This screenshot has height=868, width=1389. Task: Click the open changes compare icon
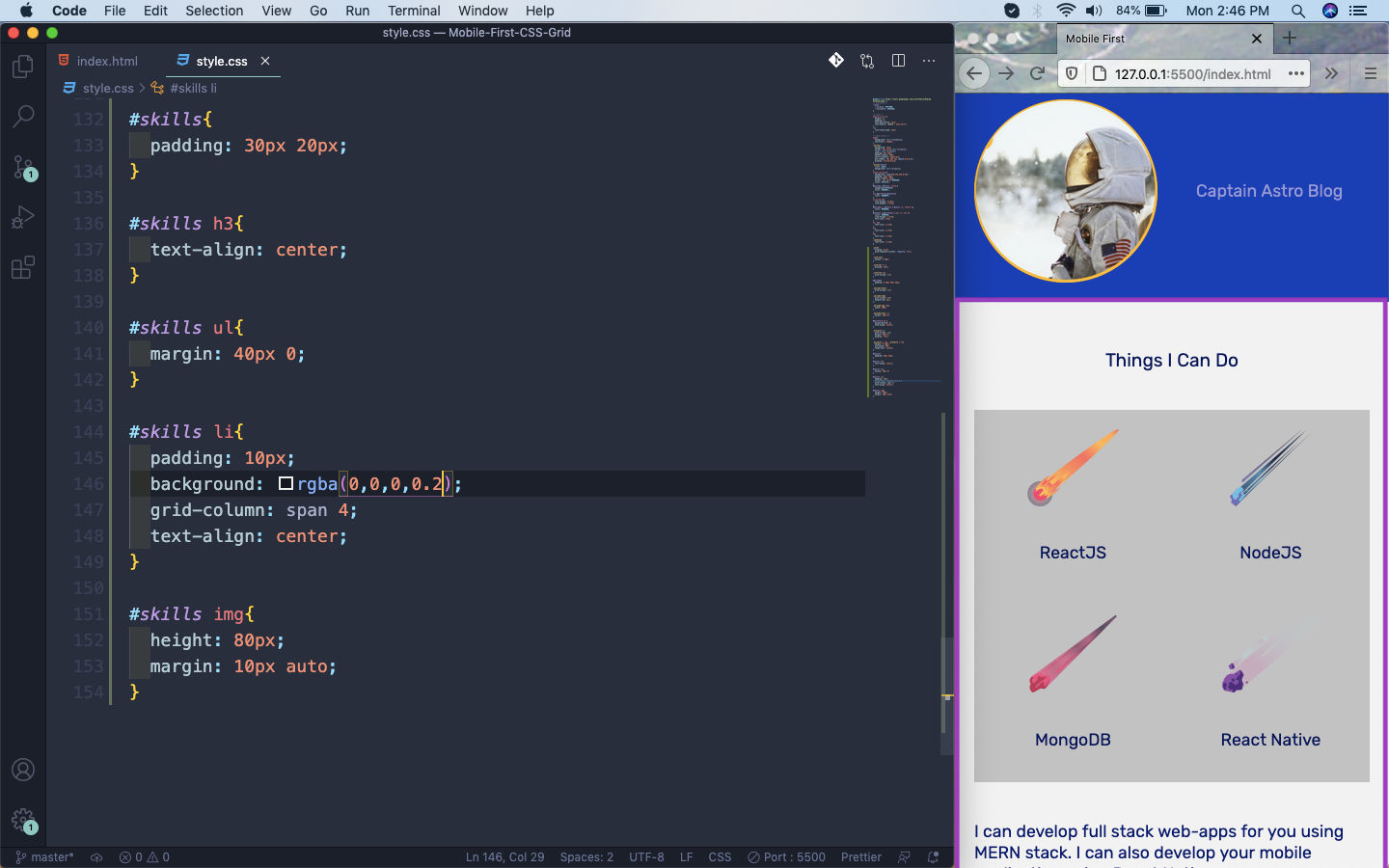pos(867,61)
